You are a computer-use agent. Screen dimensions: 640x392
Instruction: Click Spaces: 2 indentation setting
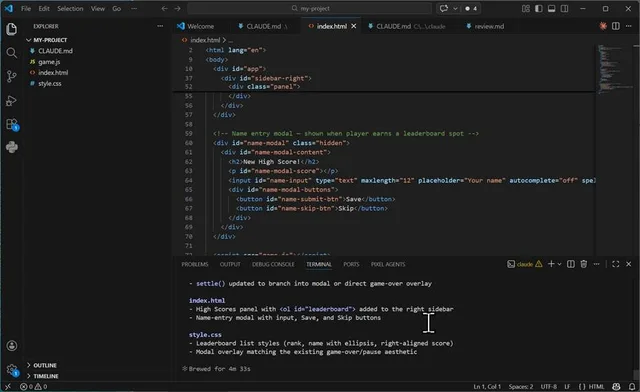click(521, 386)
